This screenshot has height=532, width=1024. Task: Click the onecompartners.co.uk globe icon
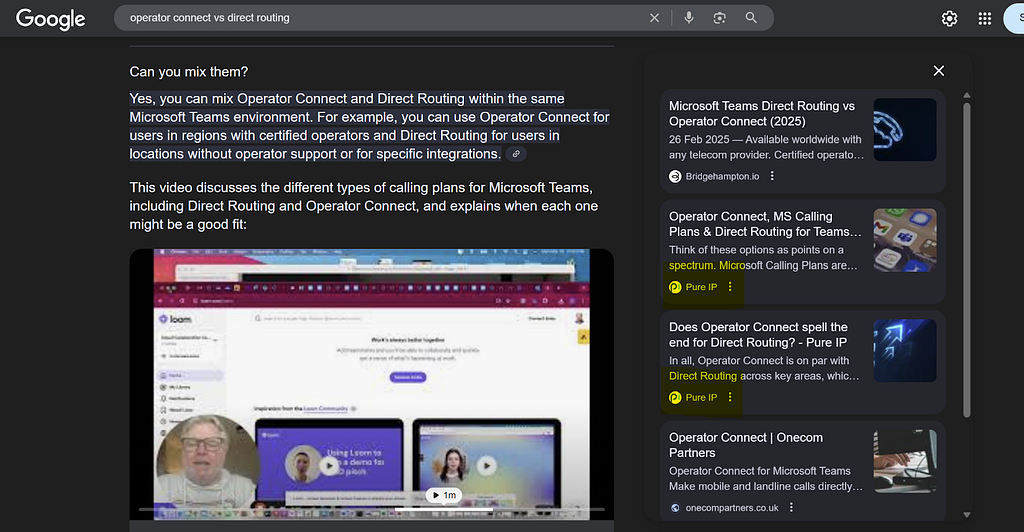pyautogui.click(x=675, y=508)
